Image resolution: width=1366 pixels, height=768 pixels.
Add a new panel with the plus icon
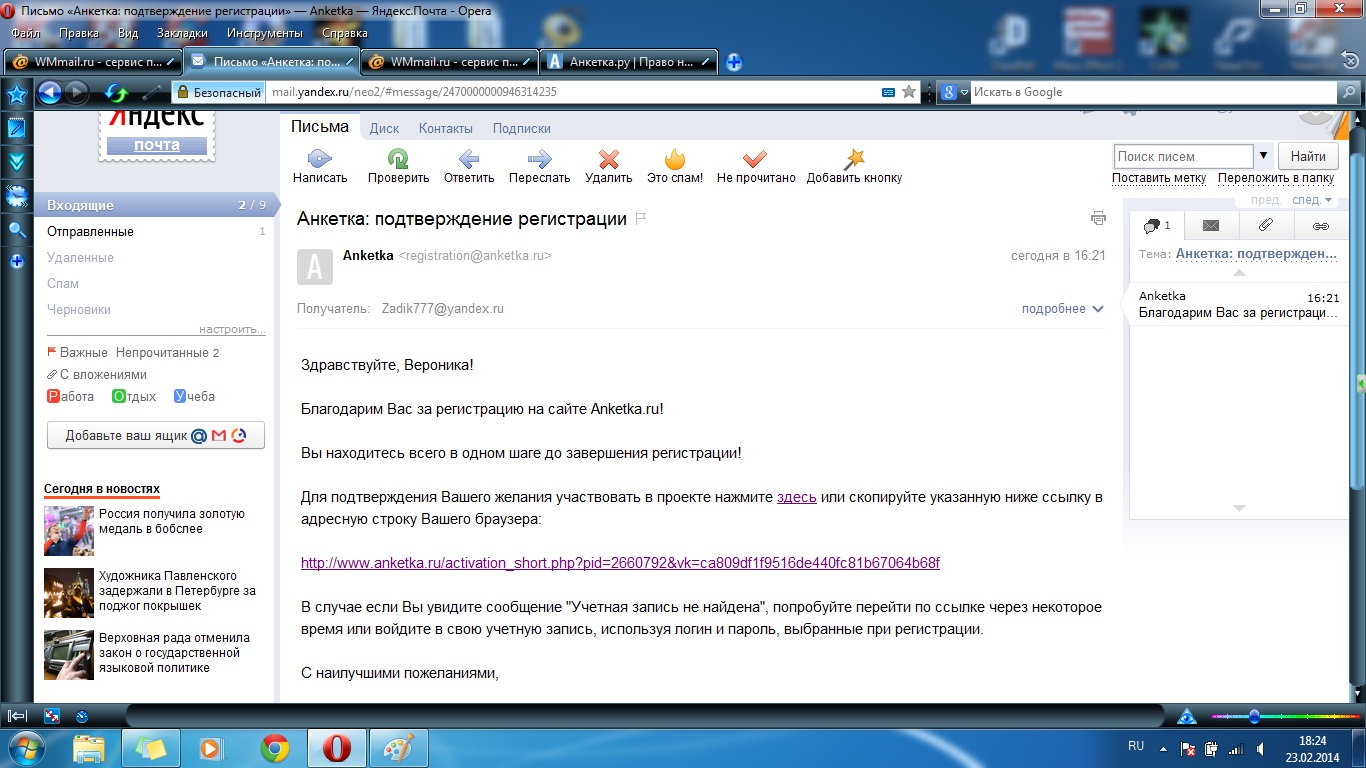(16, 262)
